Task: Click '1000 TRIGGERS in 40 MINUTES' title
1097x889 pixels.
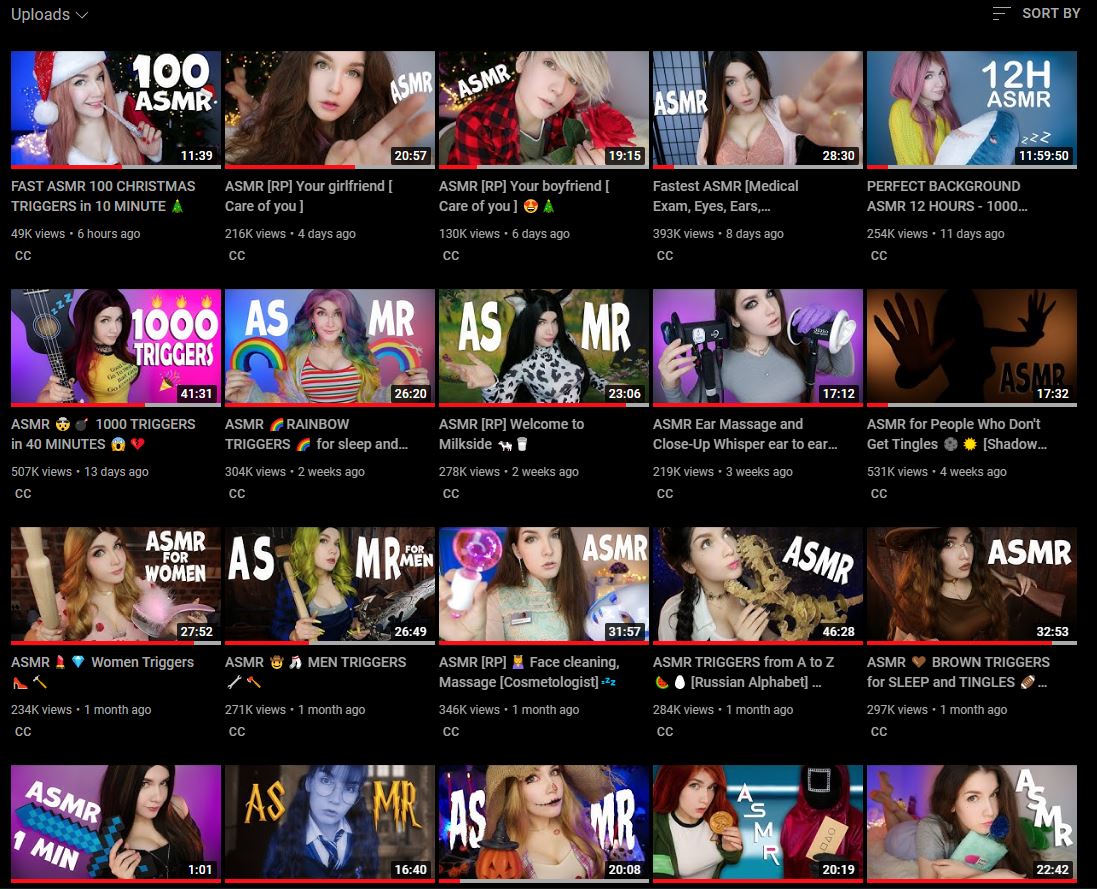Action: [104, 434]
